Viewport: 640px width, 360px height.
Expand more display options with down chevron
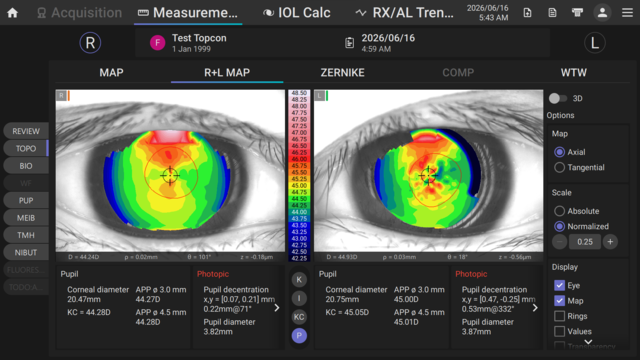pyautogui.click(x=588, y=342)
